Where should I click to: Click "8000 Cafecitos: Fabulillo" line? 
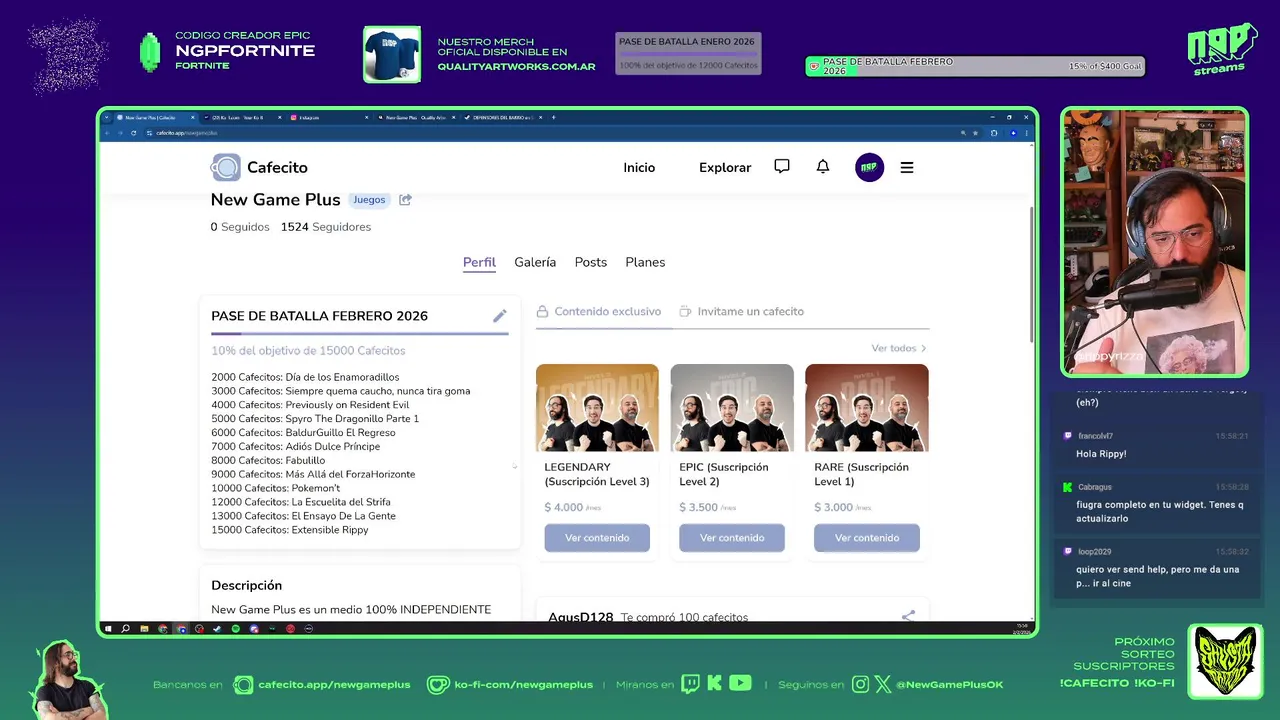pos(268,460)
